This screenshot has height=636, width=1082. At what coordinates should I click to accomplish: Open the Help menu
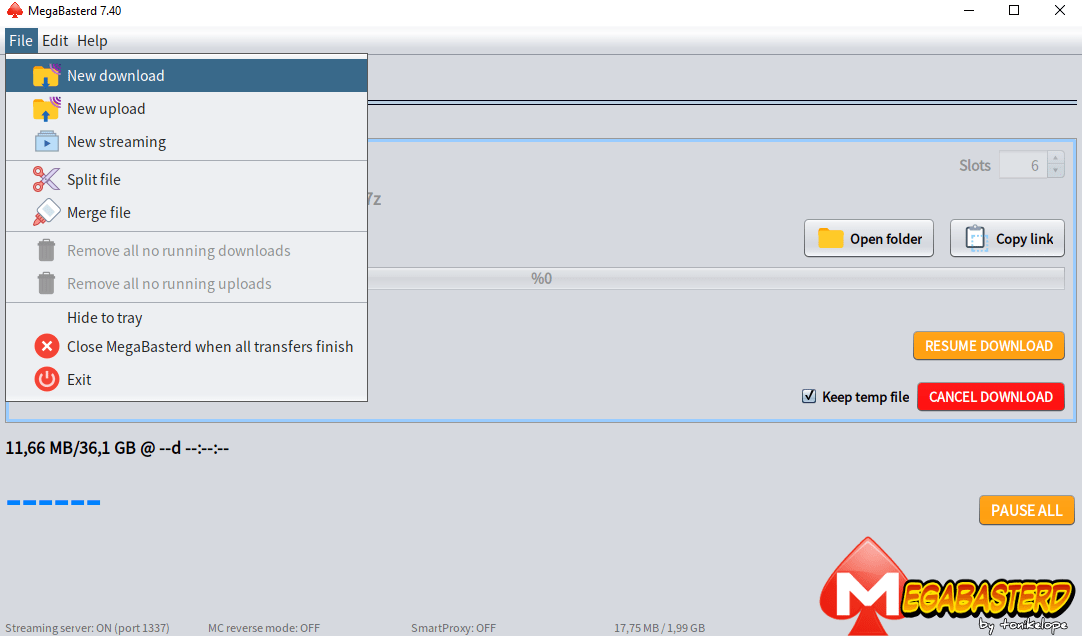pos(92,41)
